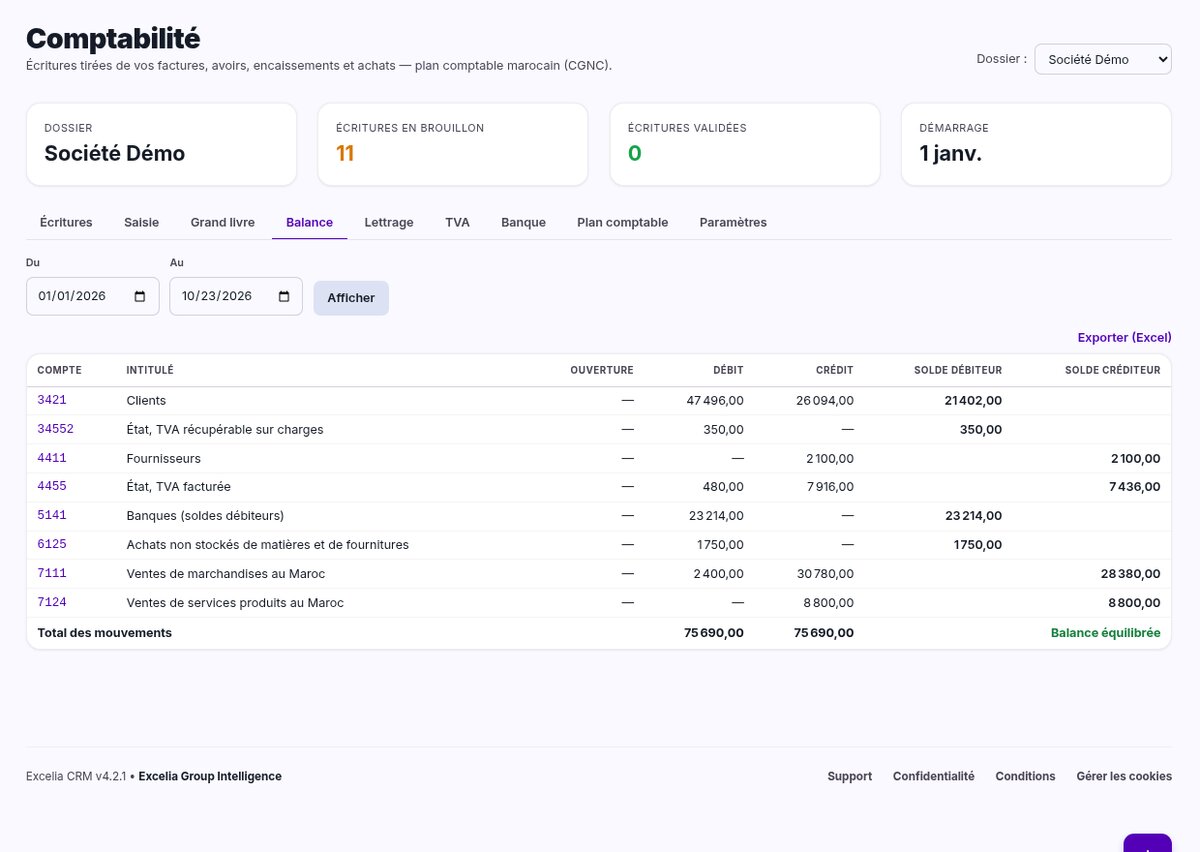Open account 7124 link

pos(52,603)
